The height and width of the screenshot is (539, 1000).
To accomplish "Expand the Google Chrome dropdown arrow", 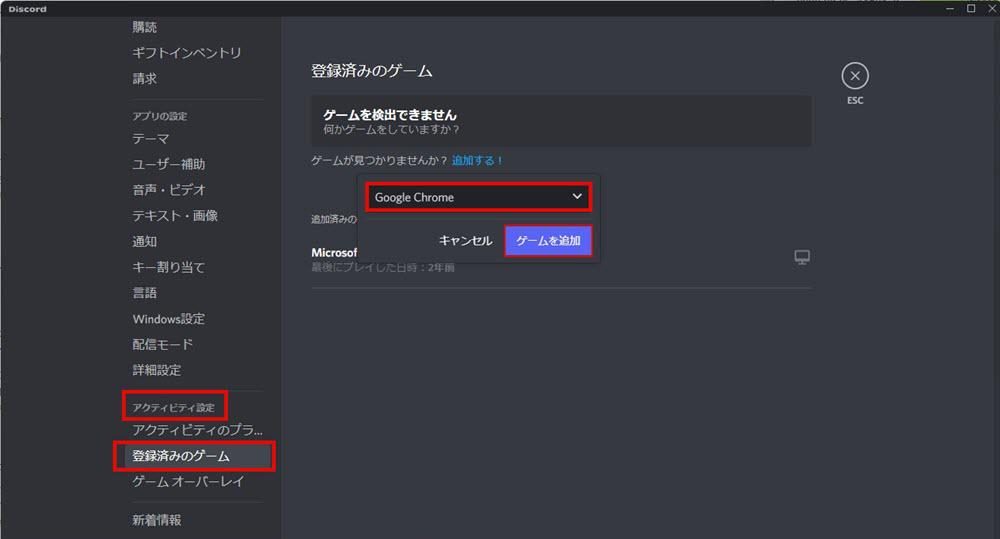I will pos(577,197).
